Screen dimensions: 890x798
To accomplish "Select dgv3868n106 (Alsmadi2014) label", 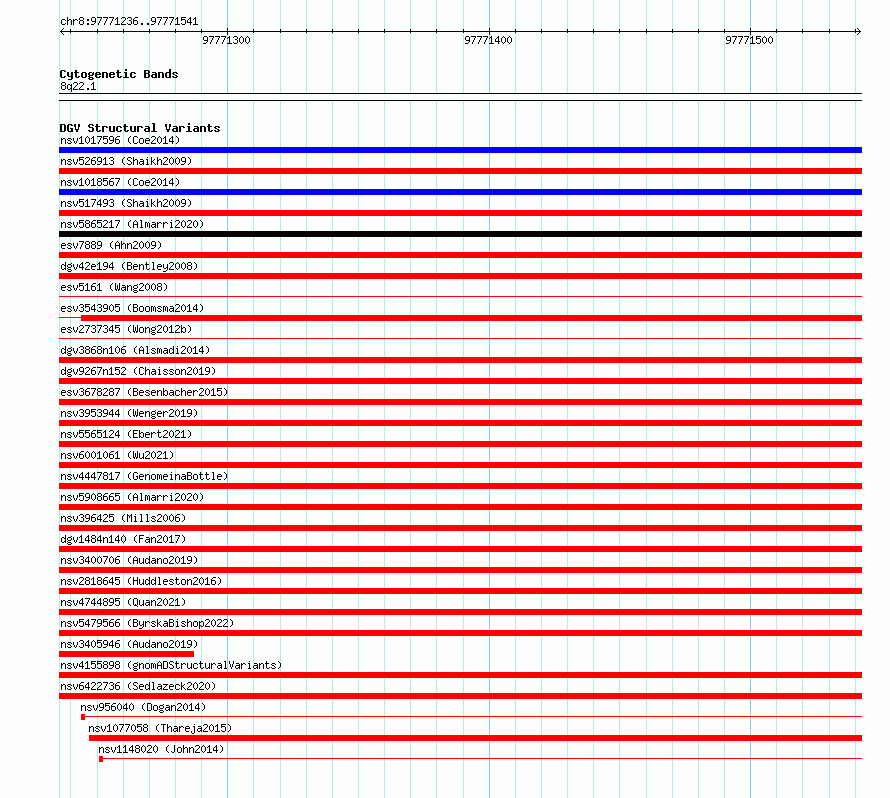I will (135, 350).
